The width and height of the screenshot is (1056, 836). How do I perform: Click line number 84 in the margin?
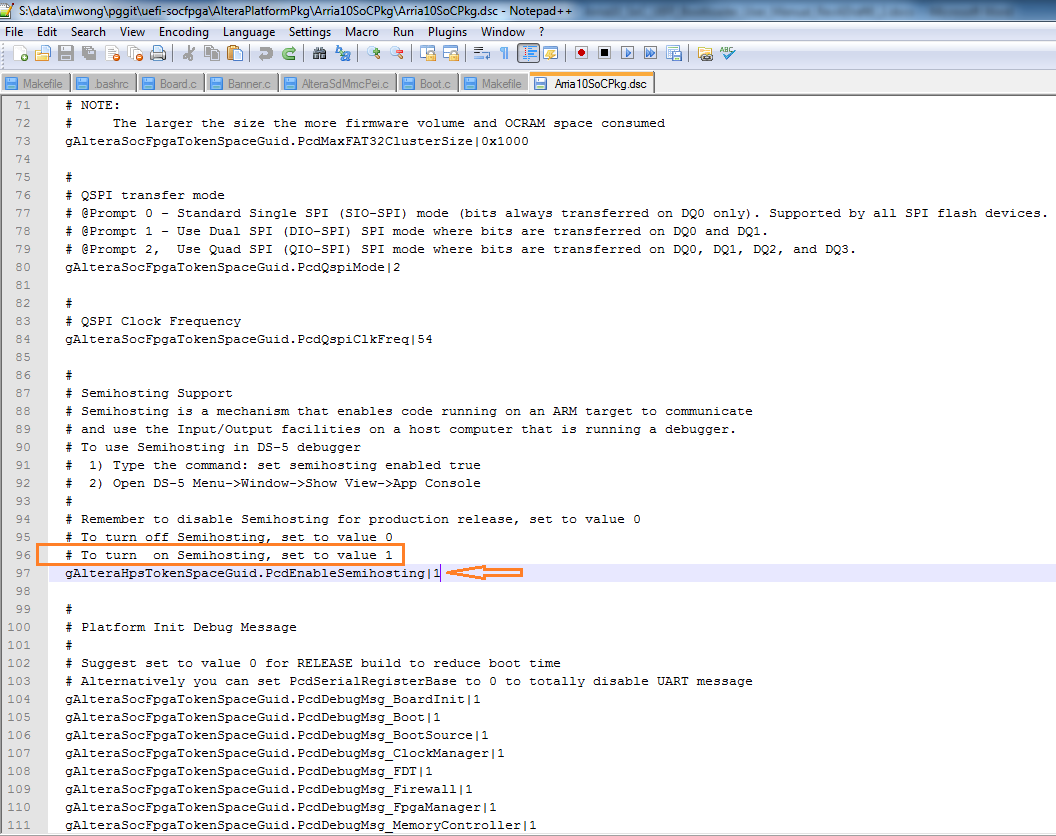tap(23, 340)
